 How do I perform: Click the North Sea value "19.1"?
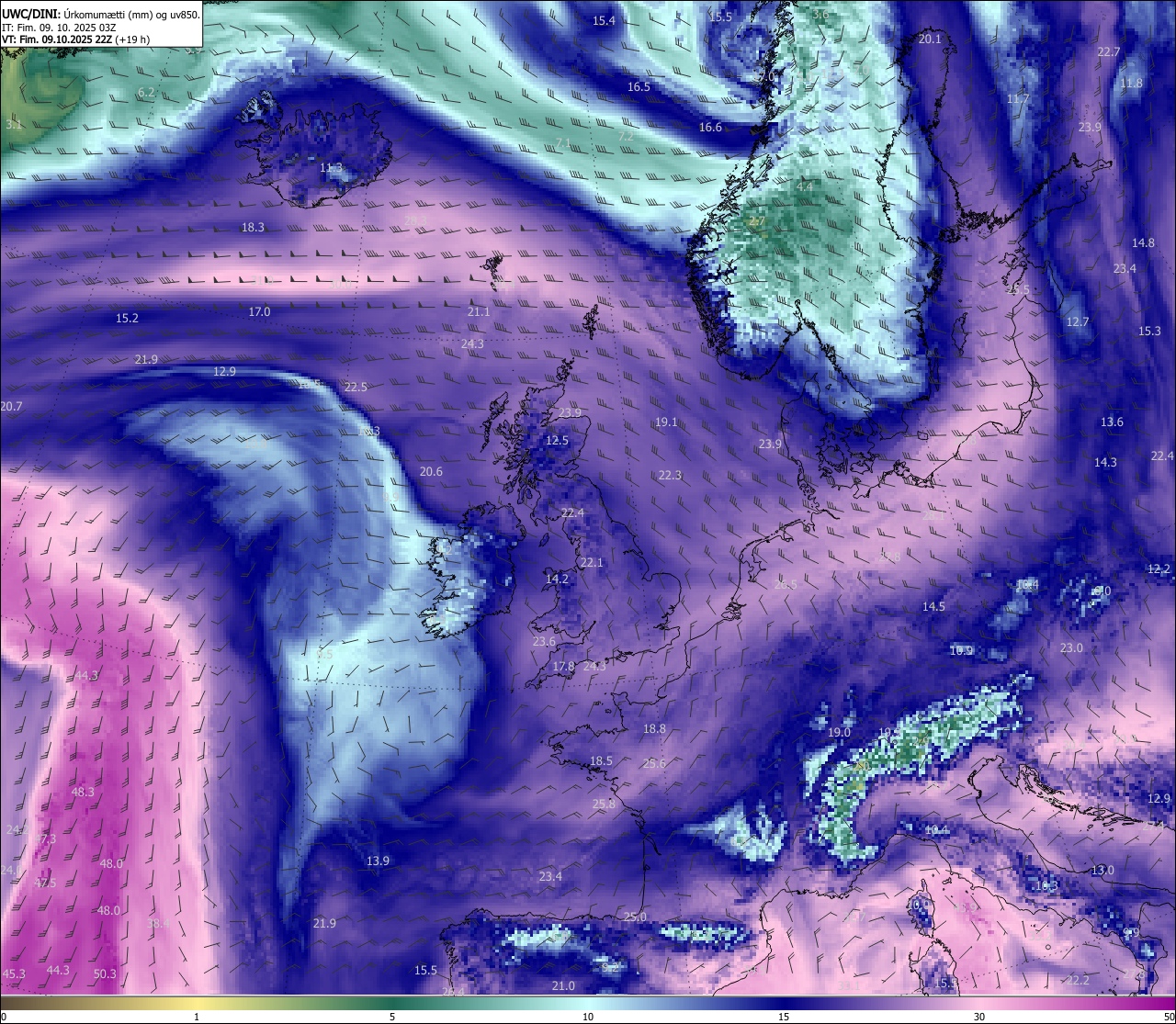pos(666,422)
